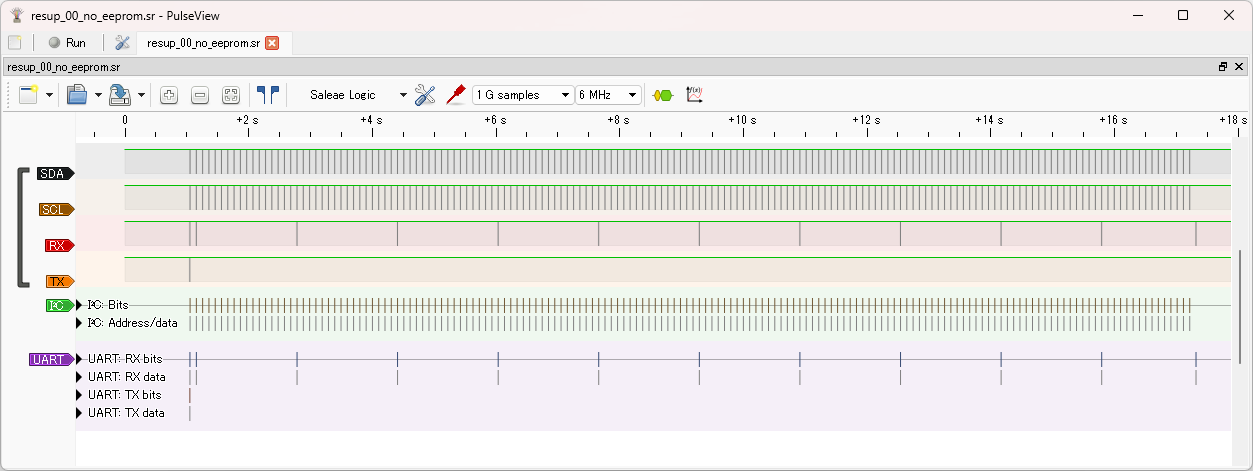Image resolution: width=1253 pixels, height=471 pixels.
Task: Zoom out on the waveform
Action: click(200, 95)
